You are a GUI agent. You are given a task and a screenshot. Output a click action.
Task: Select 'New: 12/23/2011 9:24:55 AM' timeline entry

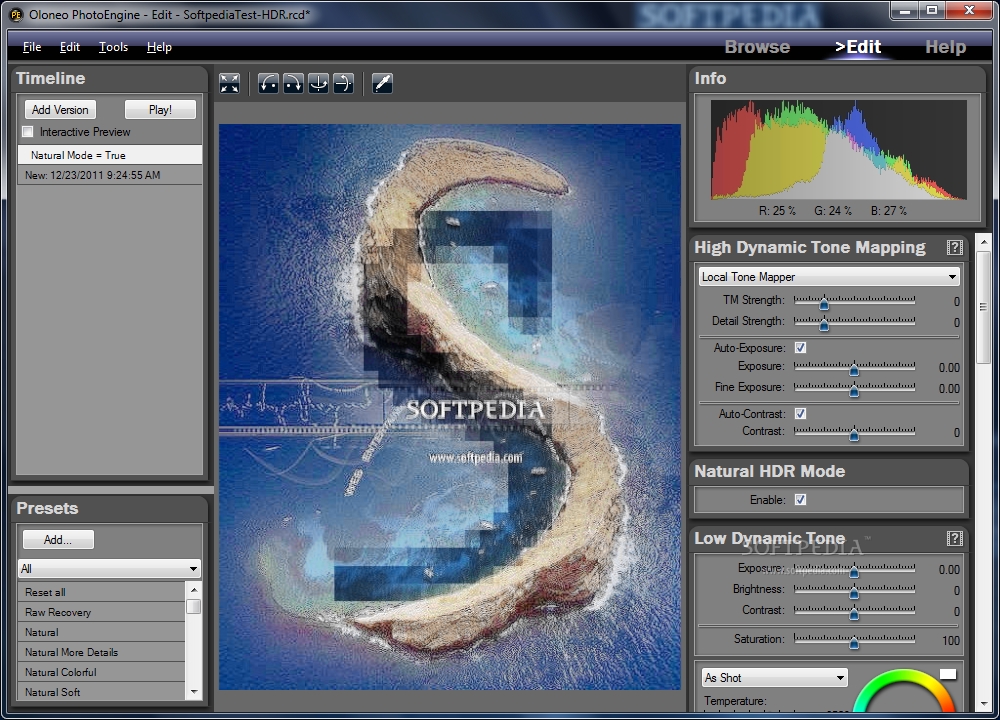tap(109, 175)
